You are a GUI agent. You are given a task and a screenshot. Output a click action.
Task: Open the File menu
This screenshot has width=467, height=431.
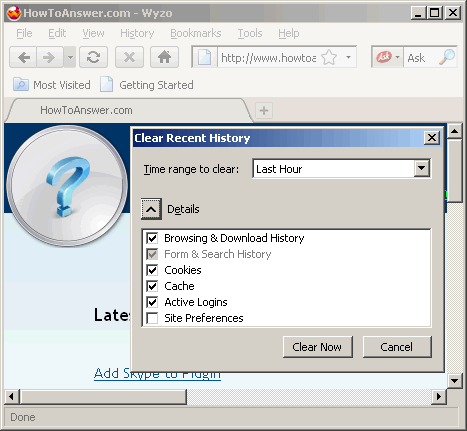click(x=24, y=33)
